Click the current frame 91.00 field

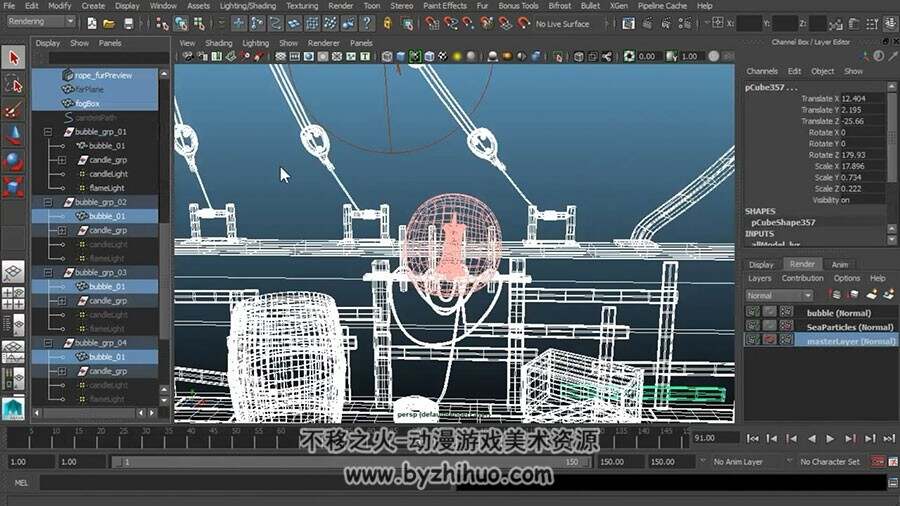(715, 438)
